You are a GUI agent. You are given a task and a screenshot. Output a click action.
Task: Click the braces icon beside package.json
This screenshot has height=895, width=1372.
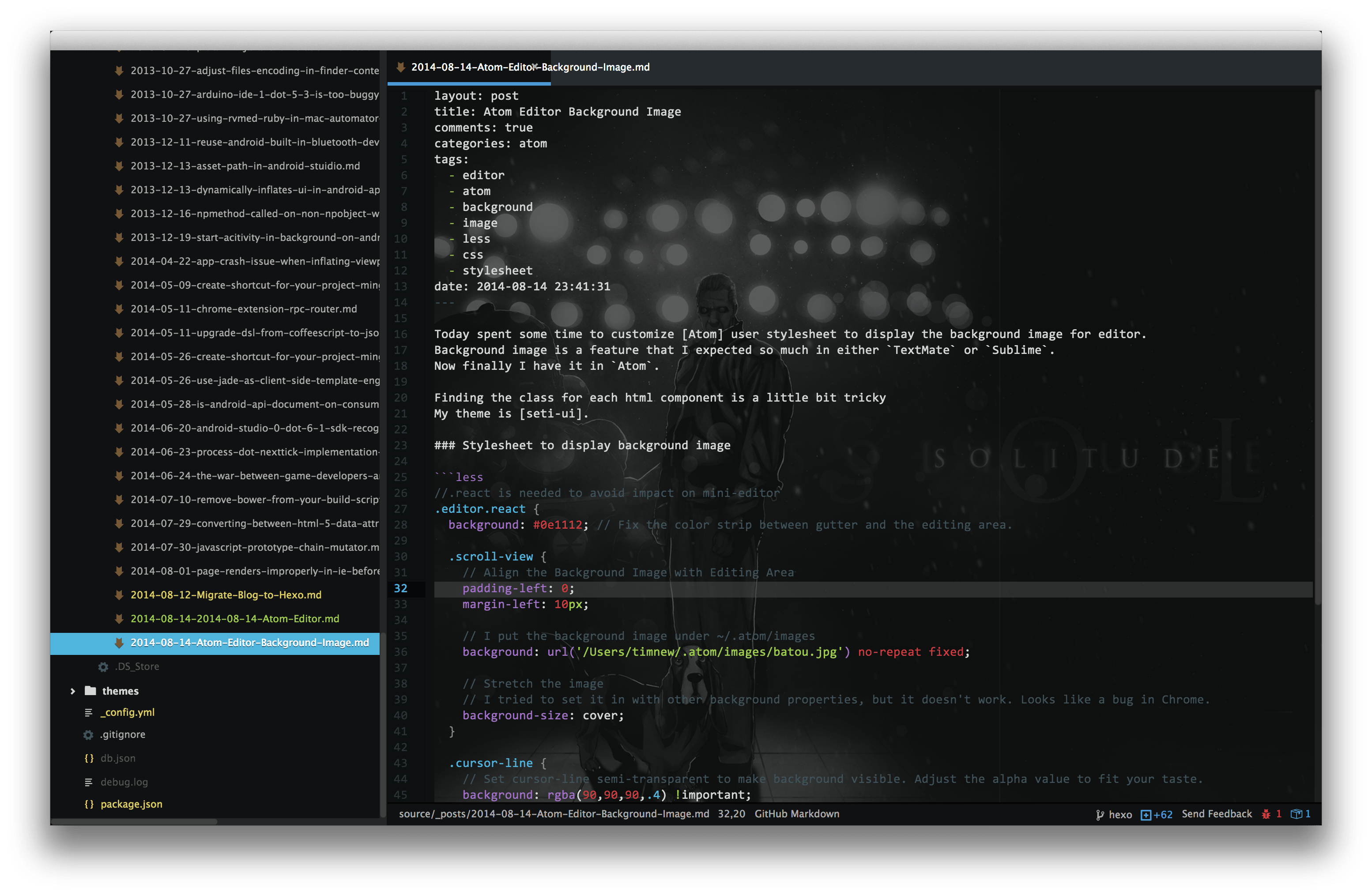(x=89, y=804)
